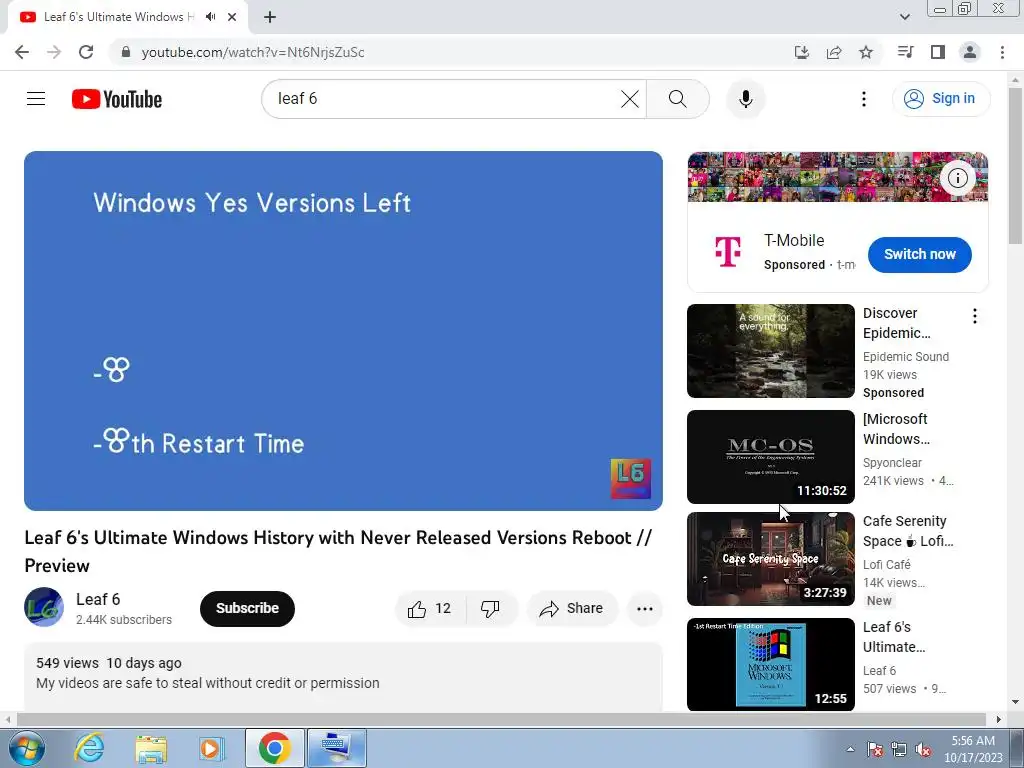Click Action Center flag tray icon

click(875, 749)
